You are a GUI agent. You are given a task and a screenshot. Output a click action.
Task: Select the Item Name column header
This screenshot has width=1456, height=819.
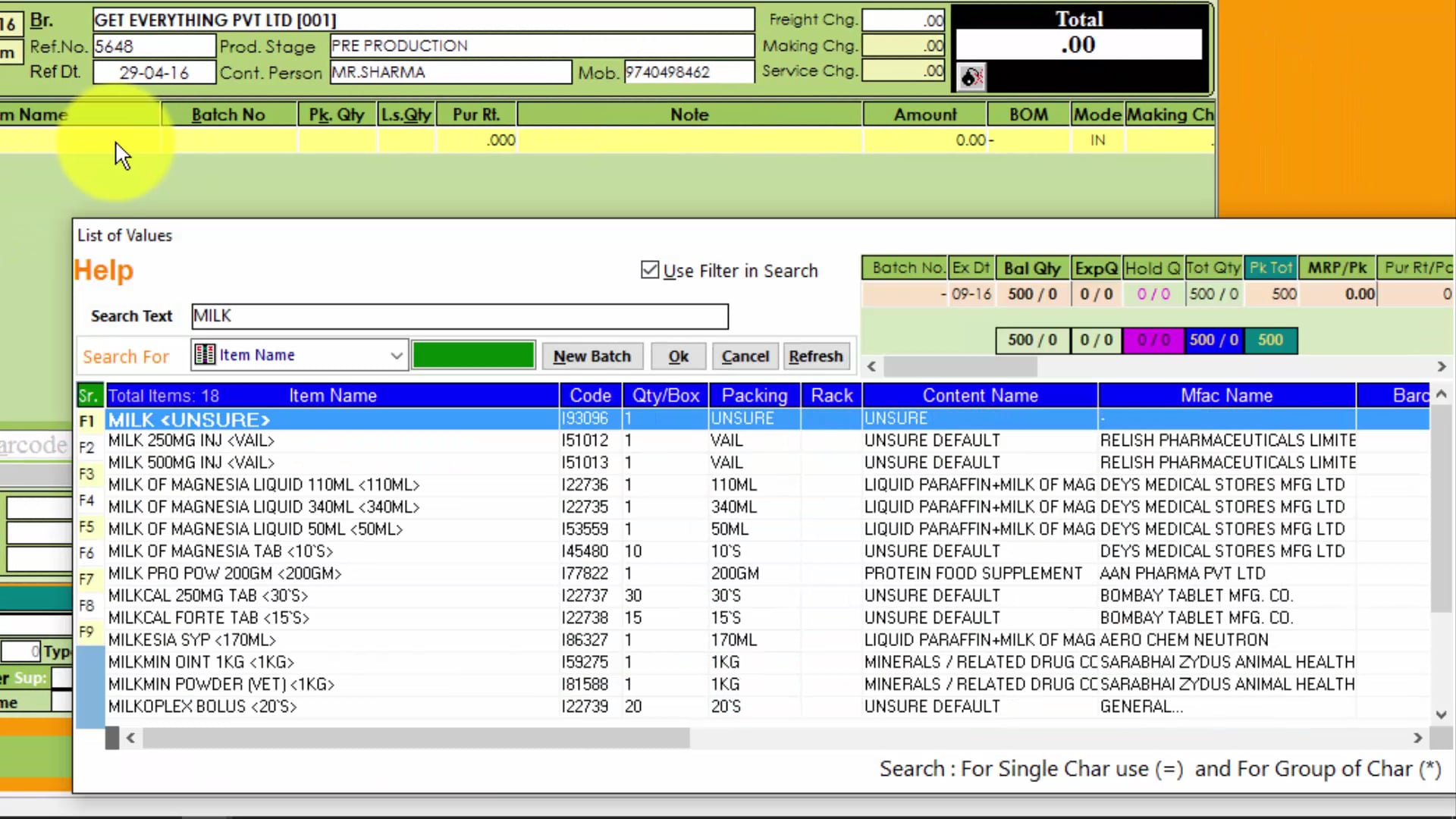(x=333, y=395)
